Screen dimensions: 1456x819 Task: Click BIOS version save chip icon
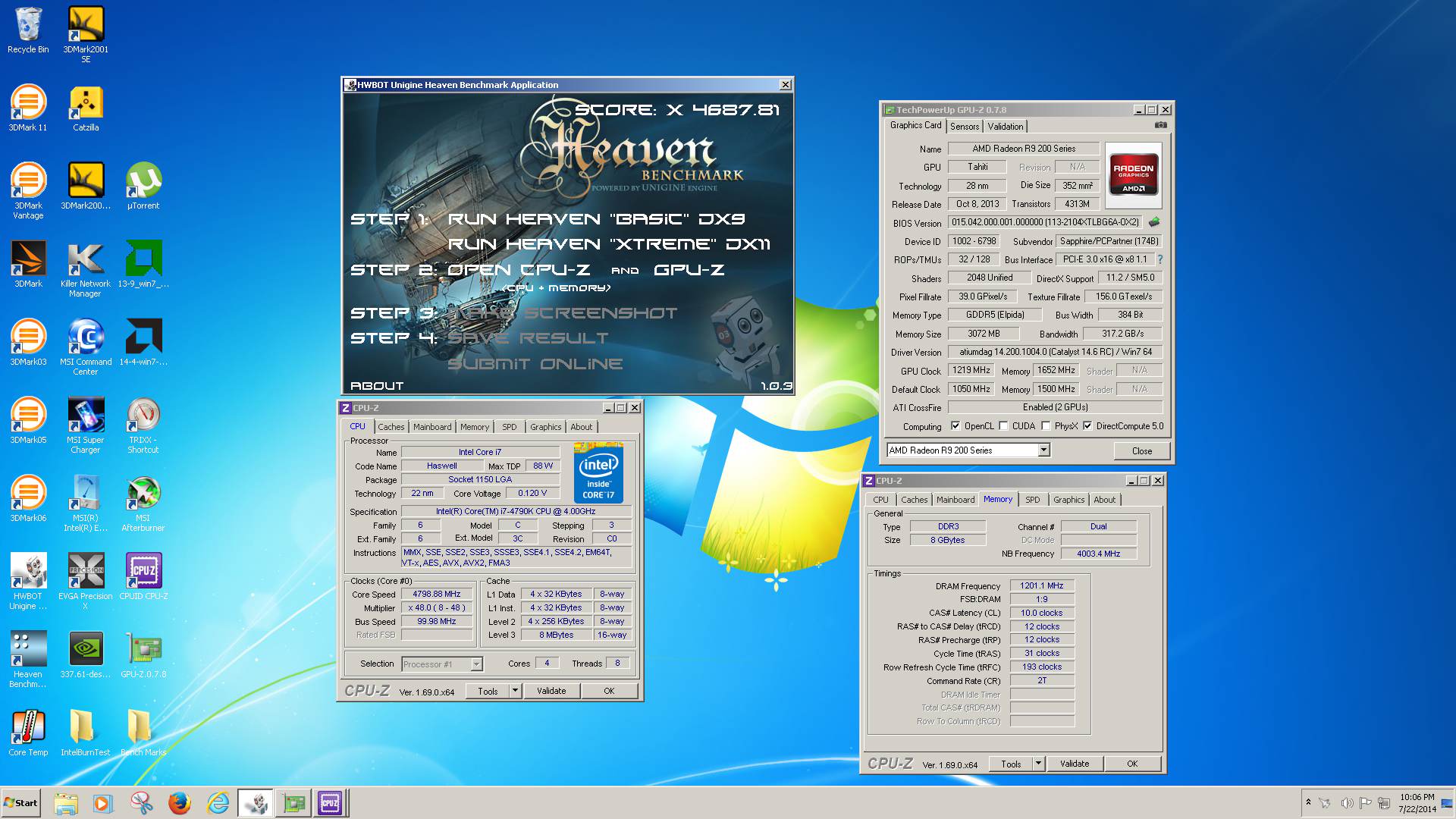point(1154,222)
